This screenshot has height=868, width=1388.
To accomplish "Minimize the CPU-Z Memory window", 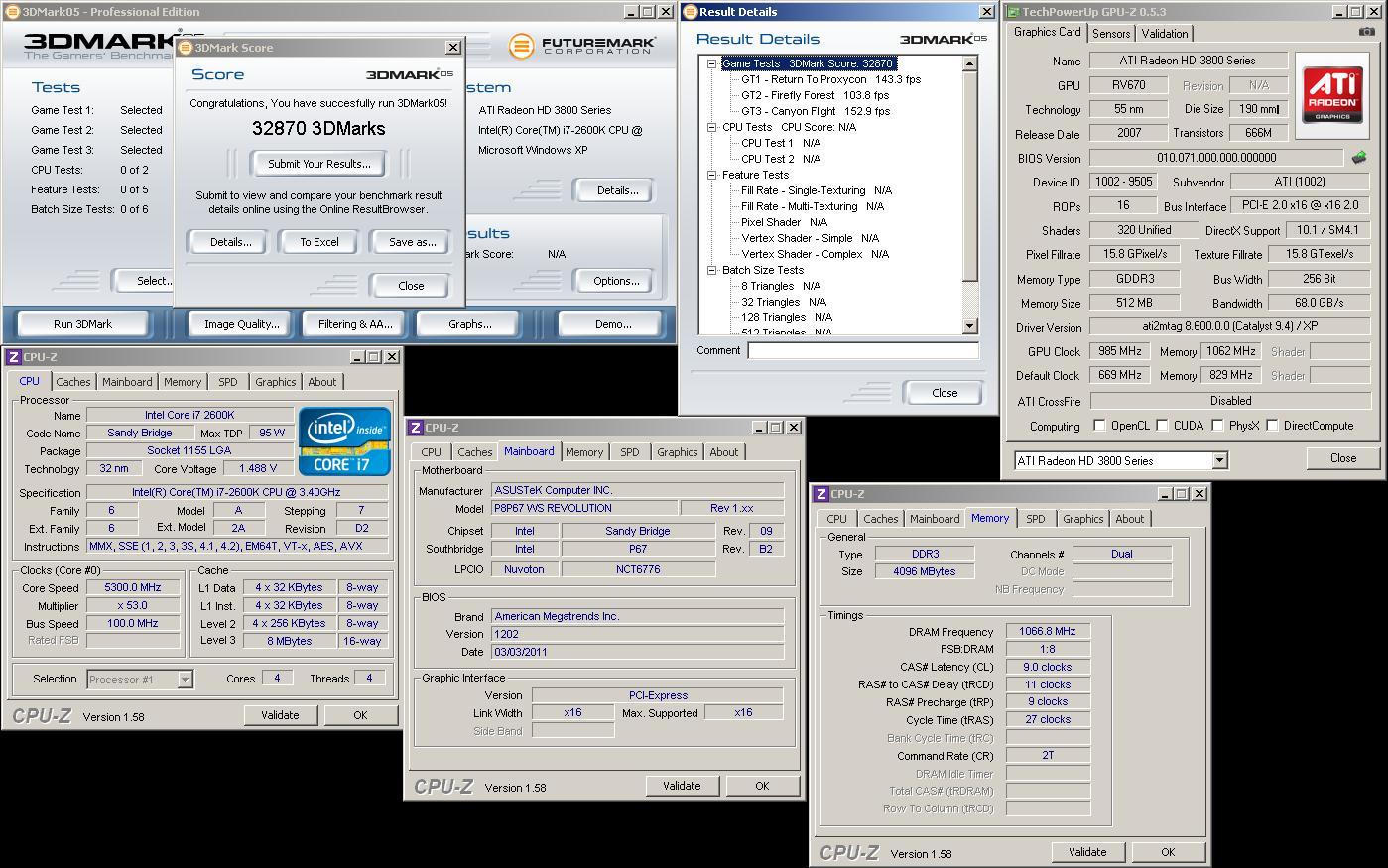I will pos(1163,494).
